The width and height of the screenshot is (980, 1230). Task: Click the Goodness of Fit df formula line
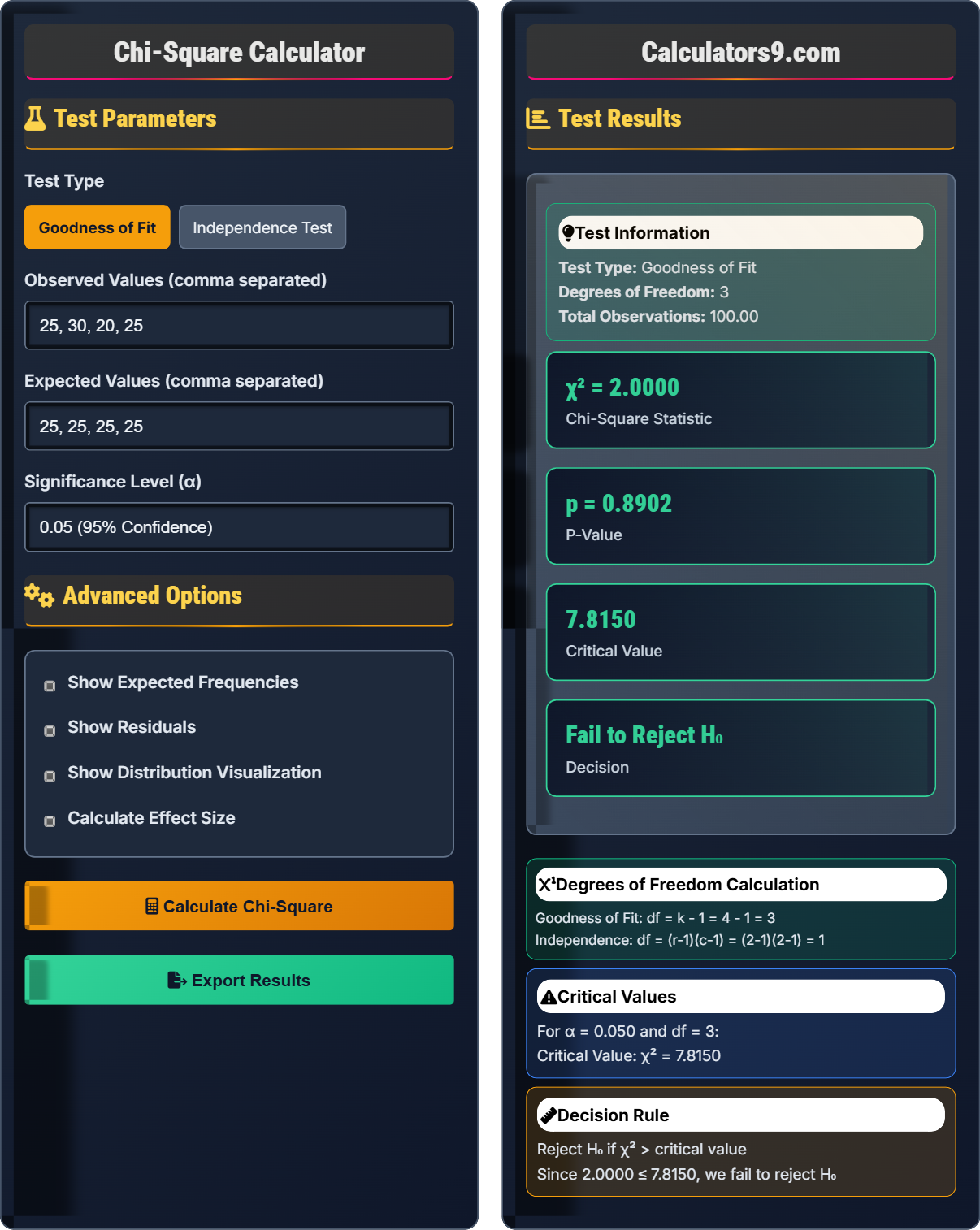tap(656, 918)
